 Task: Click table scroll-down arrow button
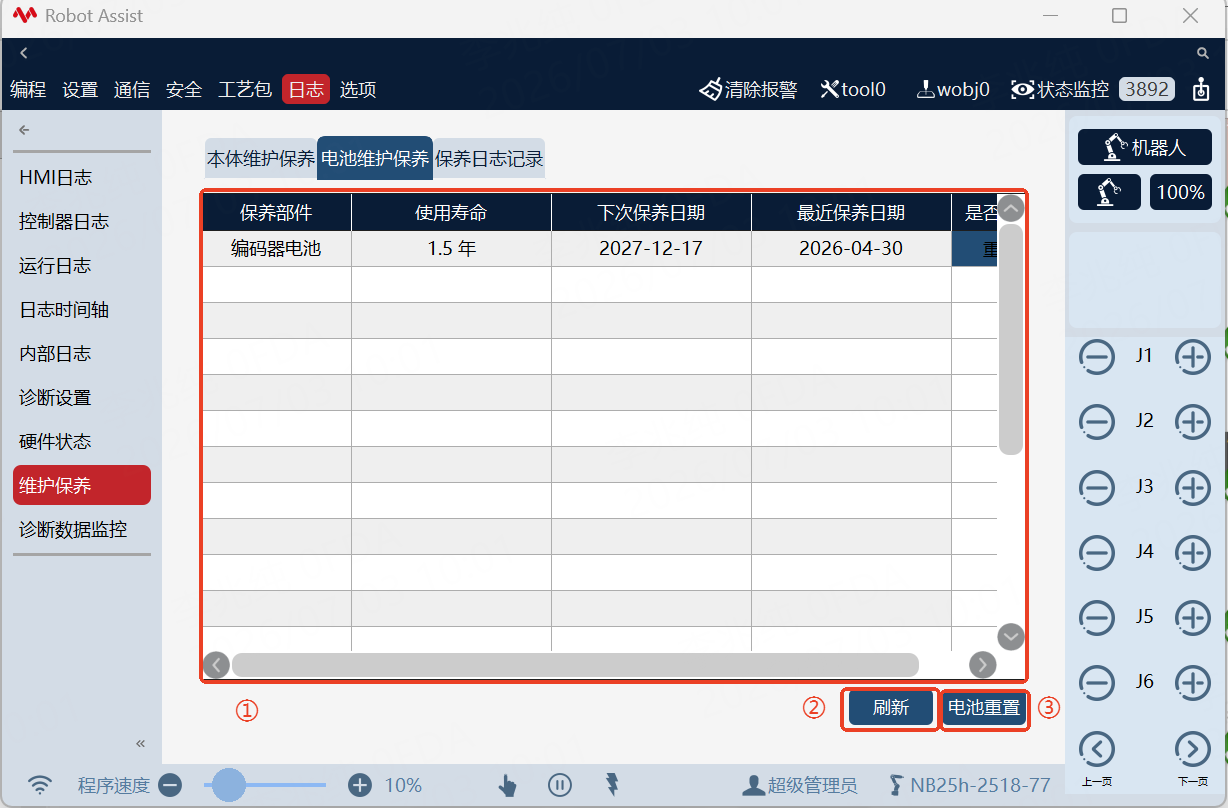pyautogui.click(x=1011, y=636)
